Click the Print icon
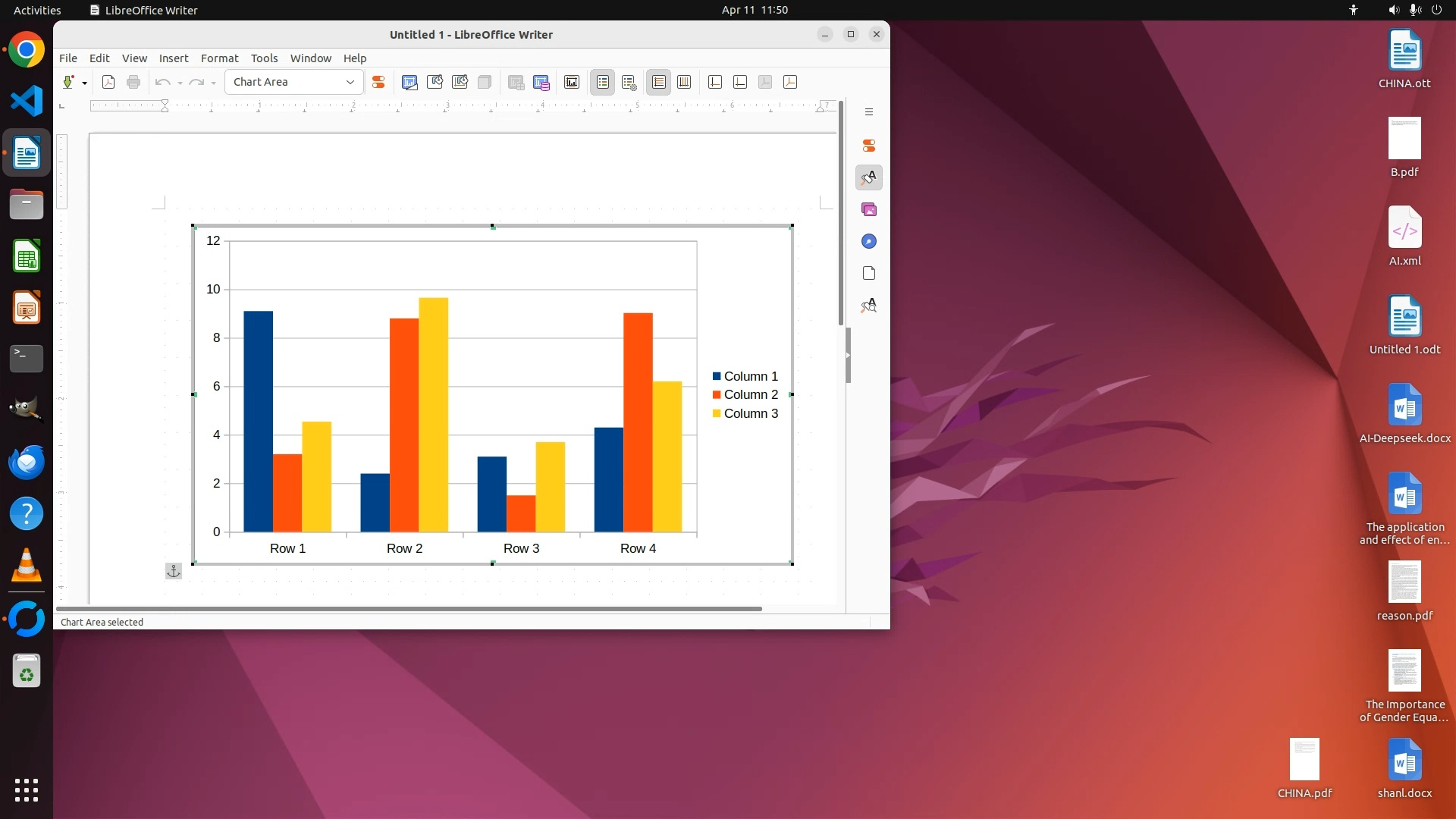This screenshot has width=1456, height=819. 133,82
